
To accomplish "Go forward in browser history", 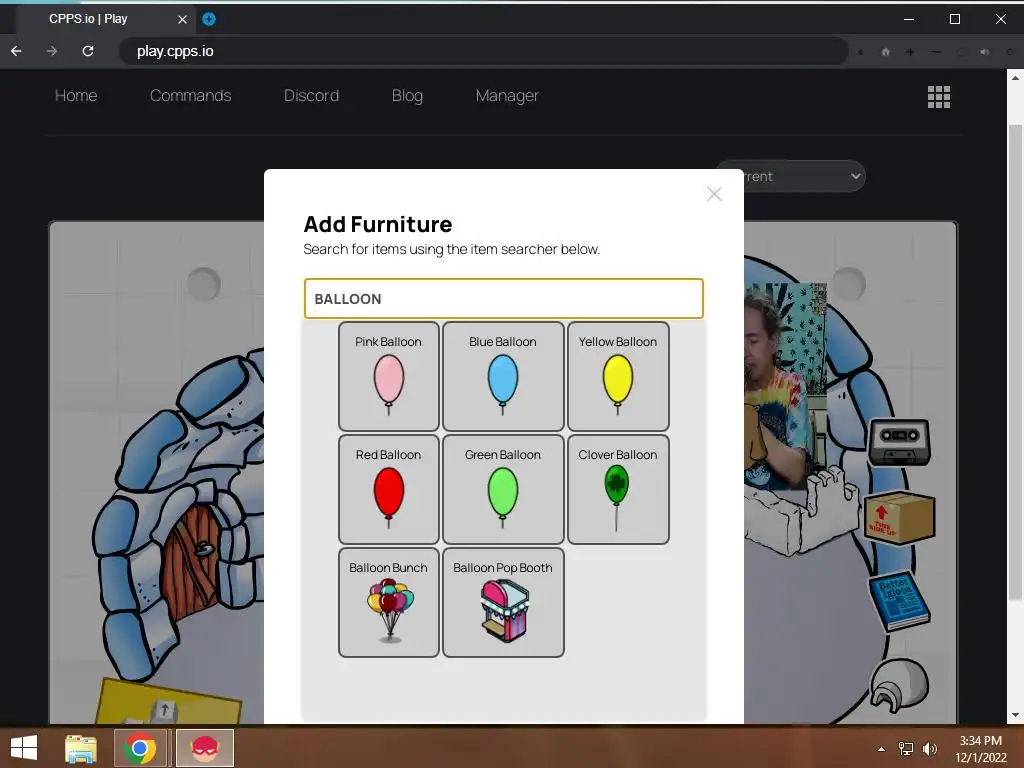I will click(52, 51).
